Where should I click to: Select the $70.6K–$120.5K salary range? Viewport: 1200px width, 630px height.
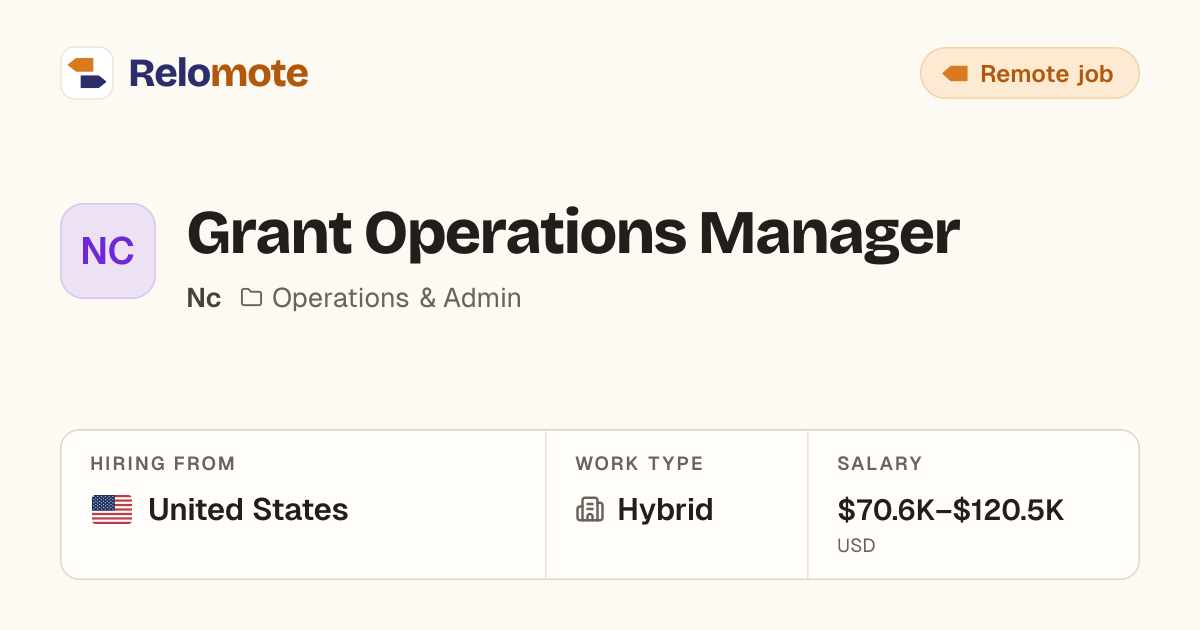coord(951,510)
